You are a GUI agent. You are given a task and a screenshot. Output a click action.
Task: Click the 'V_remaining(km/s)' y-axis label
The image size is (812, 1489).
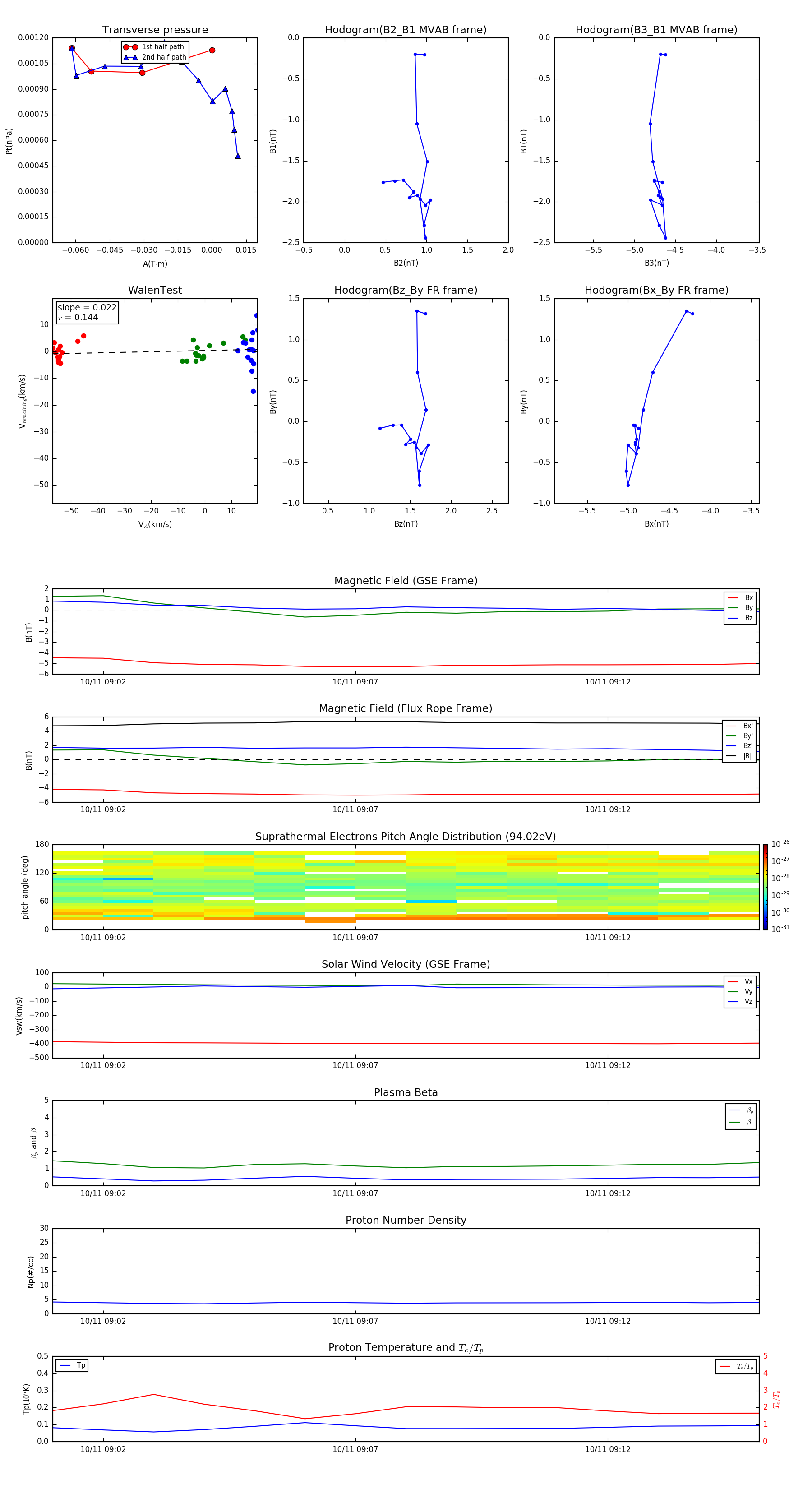tap(23, 401)
